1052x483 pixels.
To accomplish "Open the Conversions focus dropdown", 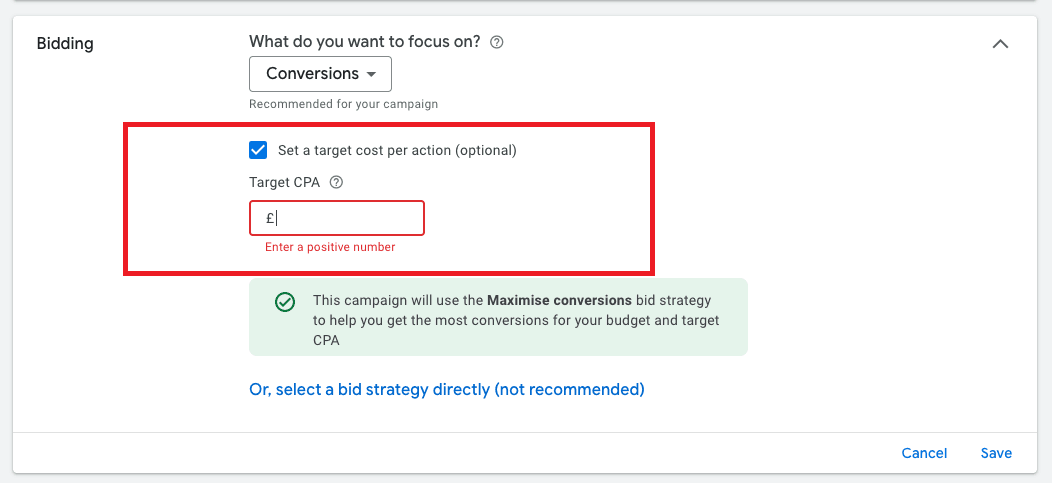I will tap(319, 74).
